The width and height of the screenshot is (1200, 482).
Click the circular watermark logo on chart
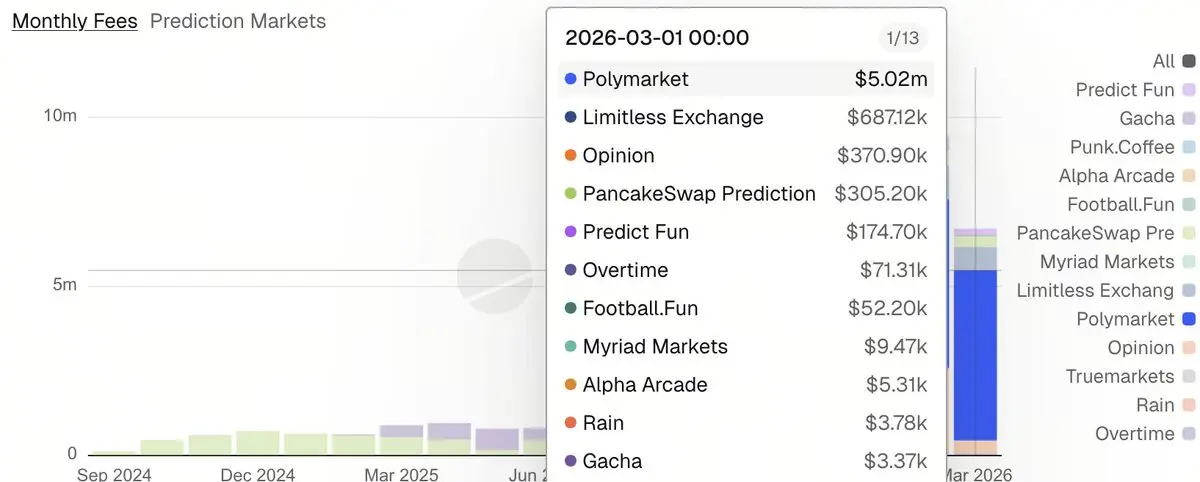494,277
